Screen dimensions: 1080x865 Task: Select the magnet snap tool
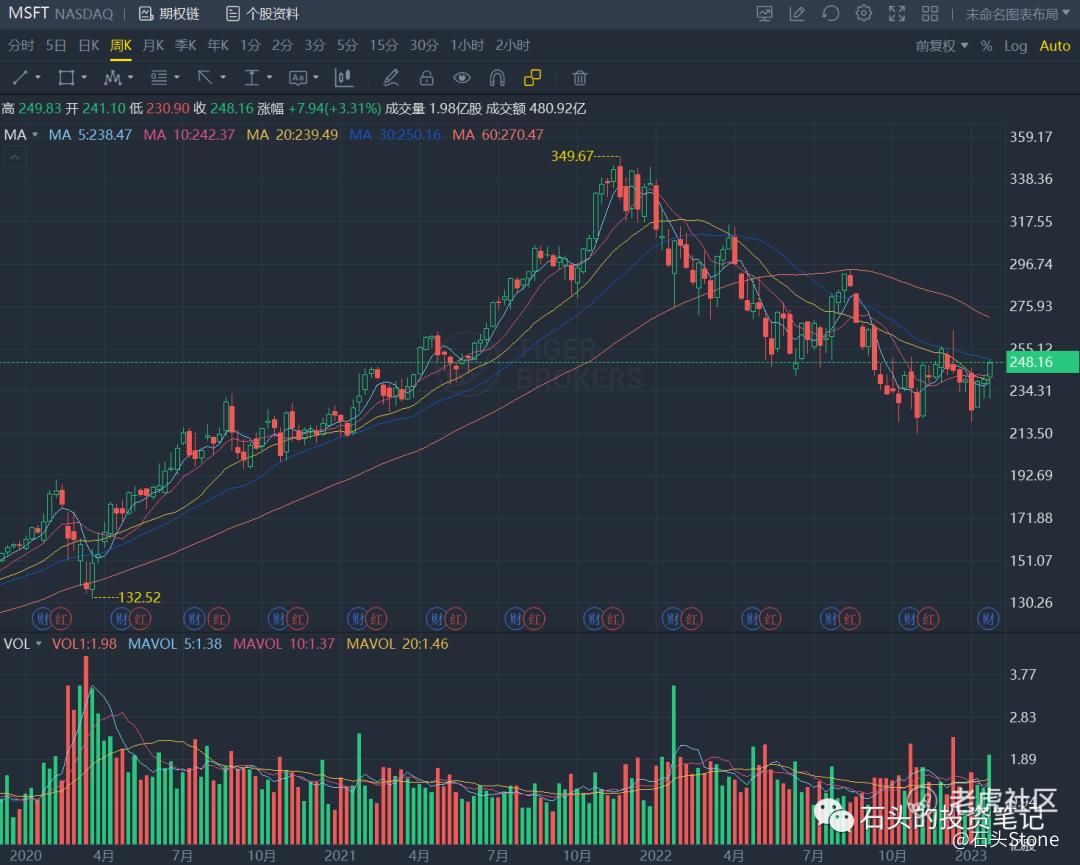(x=497, y=78)
